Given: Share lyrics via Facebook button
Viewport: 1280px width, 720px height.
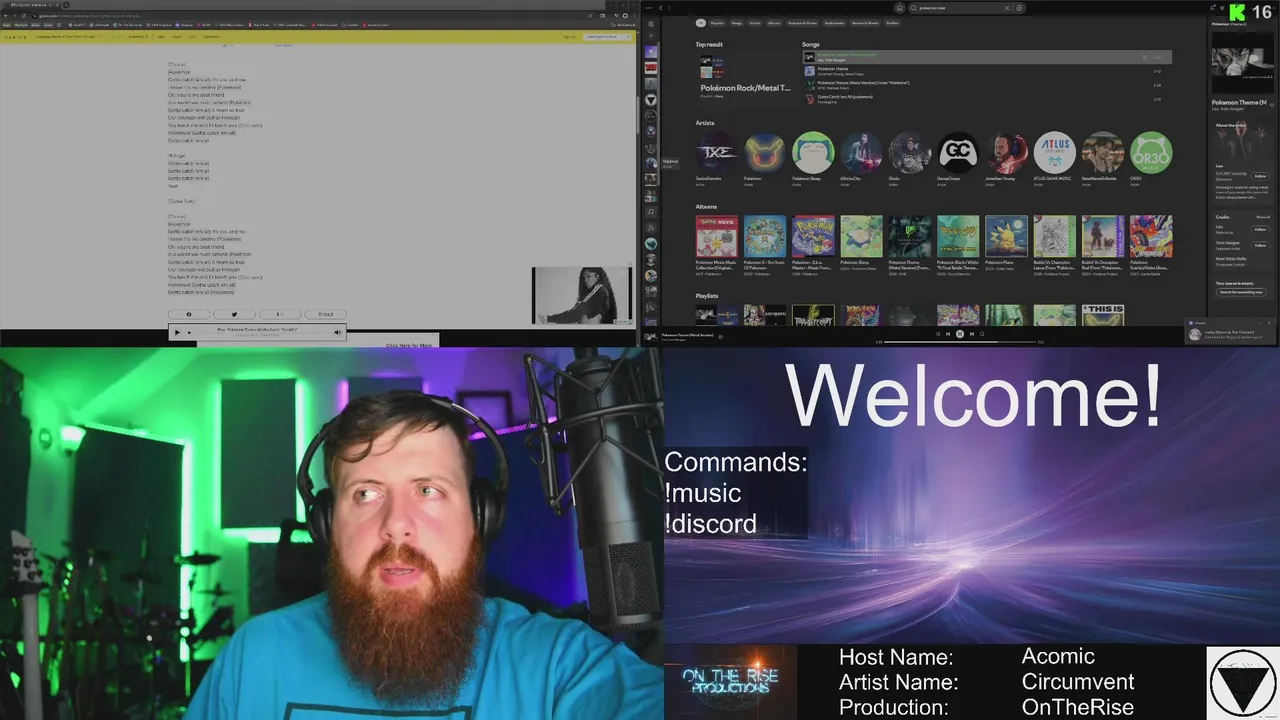Looking at the screenshot, I should click(x=189, y=314).
